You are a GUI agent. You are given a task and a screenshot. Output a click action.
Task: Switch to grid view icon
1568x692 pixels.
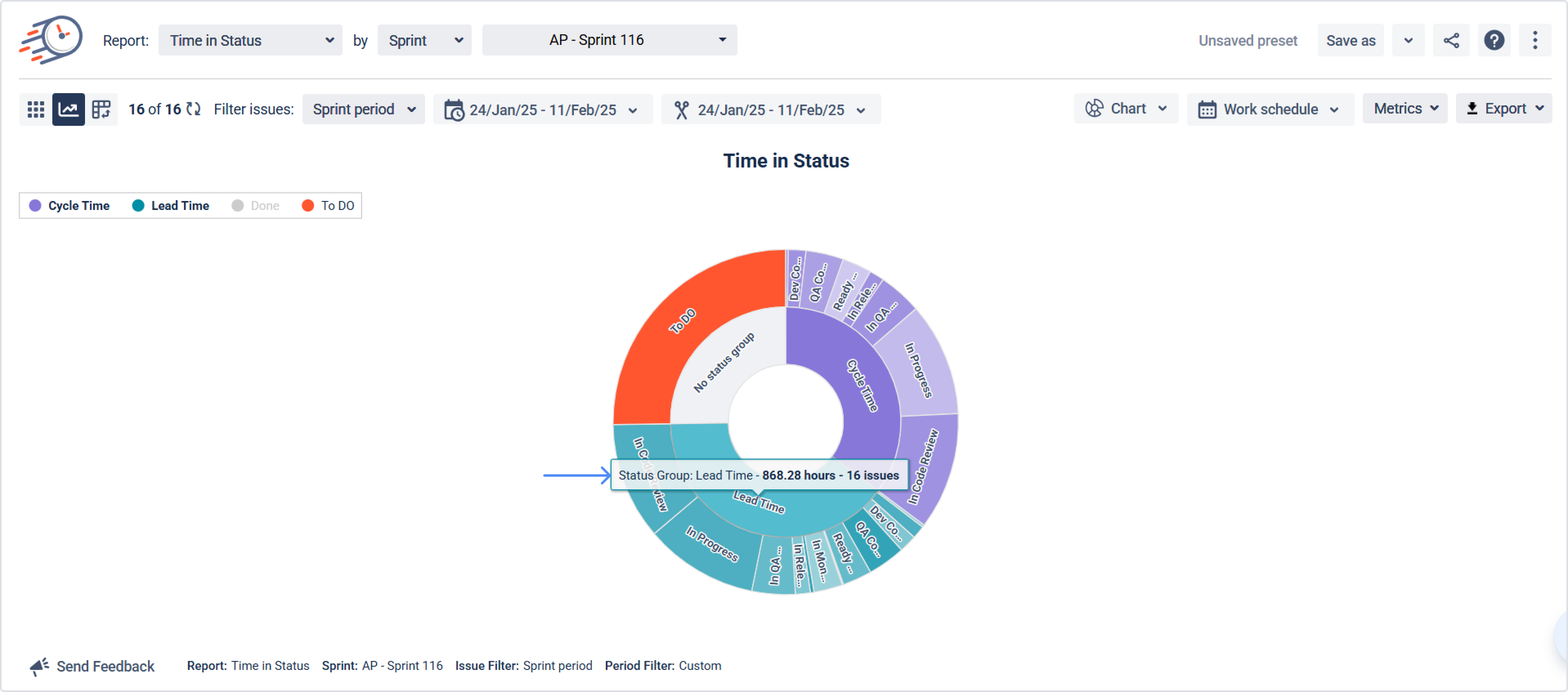click(36, 109)
